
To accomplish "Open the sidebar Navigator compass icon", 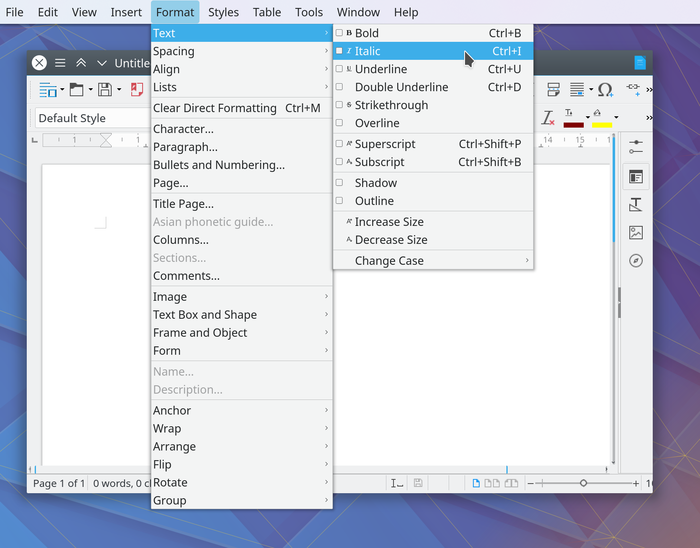I will tap(635, 261).
